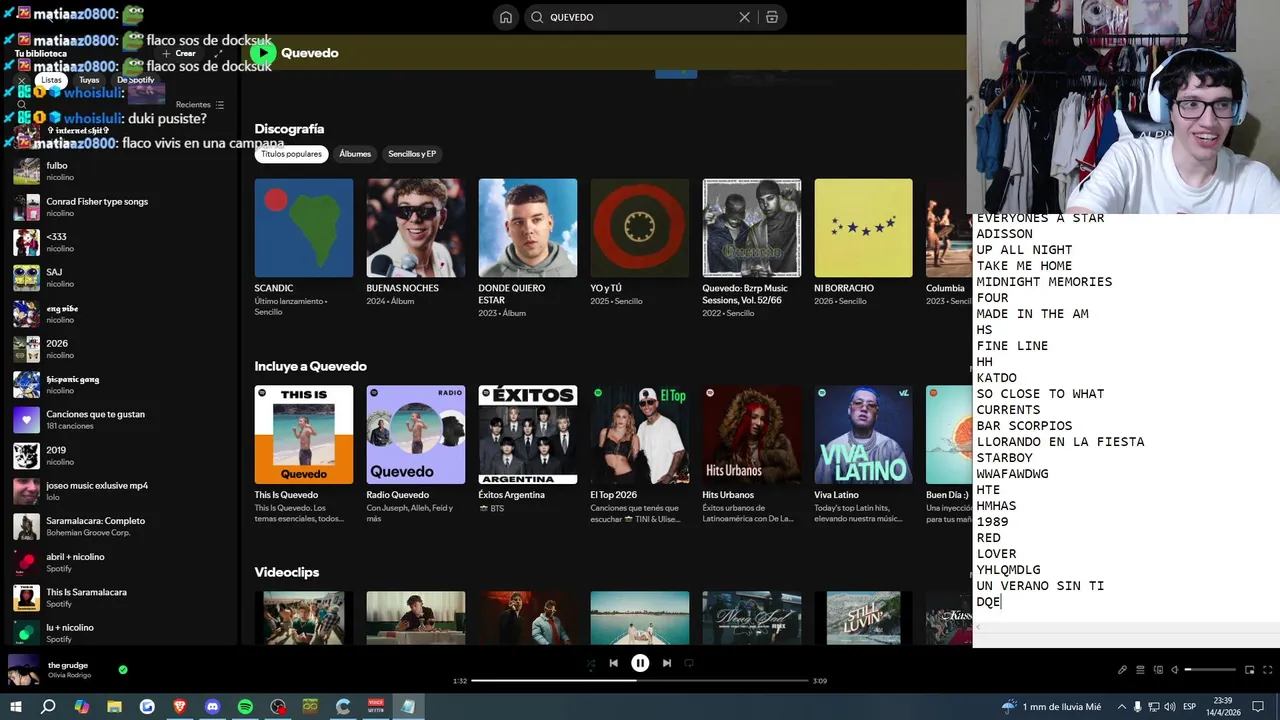Image resolution: width=1280 pixels, height=720 pixels.
Task: Switch to the Sencillos y EP tab
Action: tap(412, 154)
